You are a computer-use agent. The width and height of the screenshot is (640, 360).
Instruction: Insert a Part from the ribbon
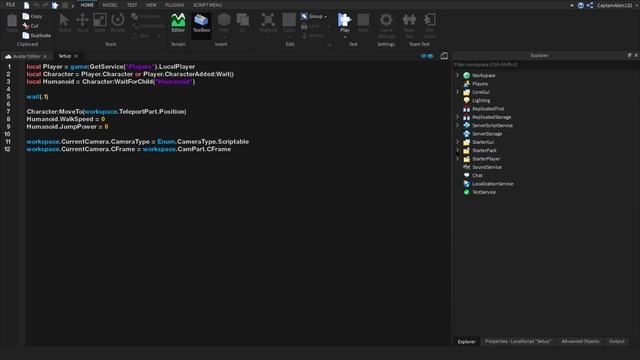224,22
